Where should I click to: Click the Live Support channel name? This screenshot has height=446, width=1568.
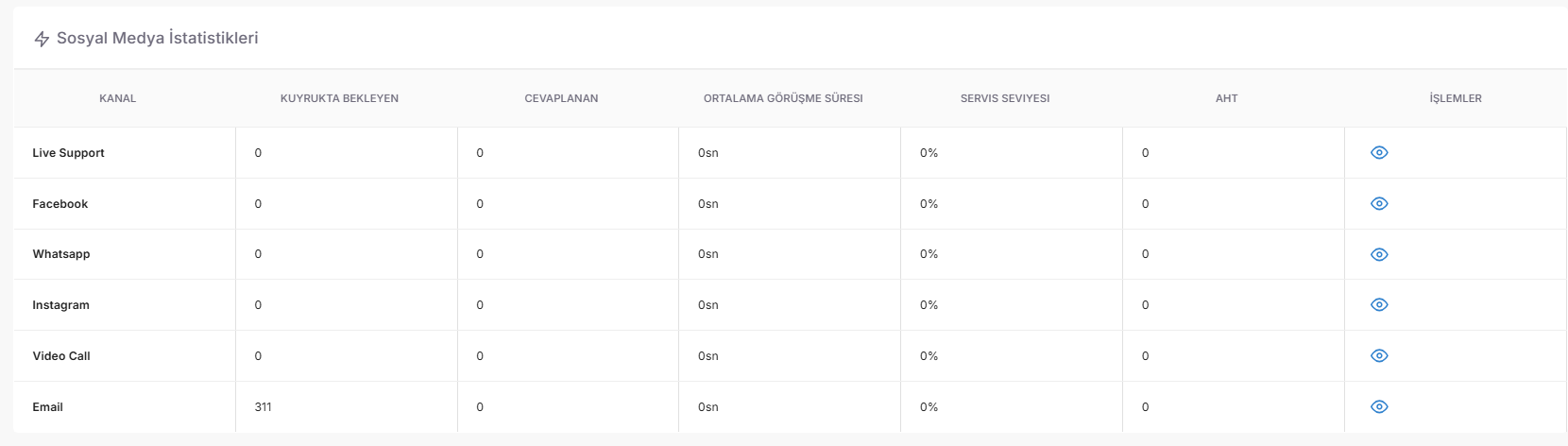coord(69,153)
